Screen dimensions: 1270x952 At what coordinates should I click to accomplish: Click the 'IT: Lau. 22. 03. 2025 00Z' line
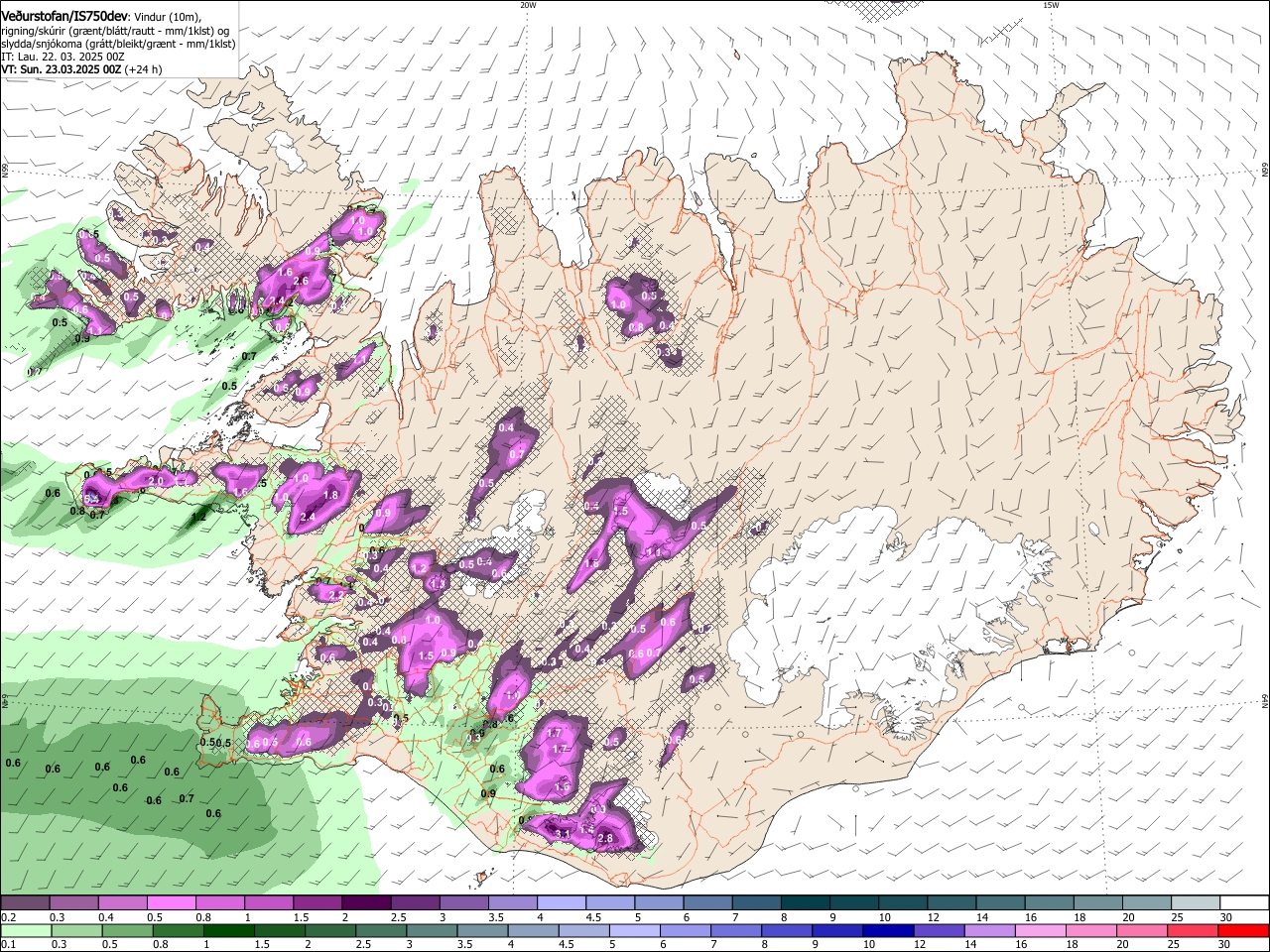pos(63,57)
